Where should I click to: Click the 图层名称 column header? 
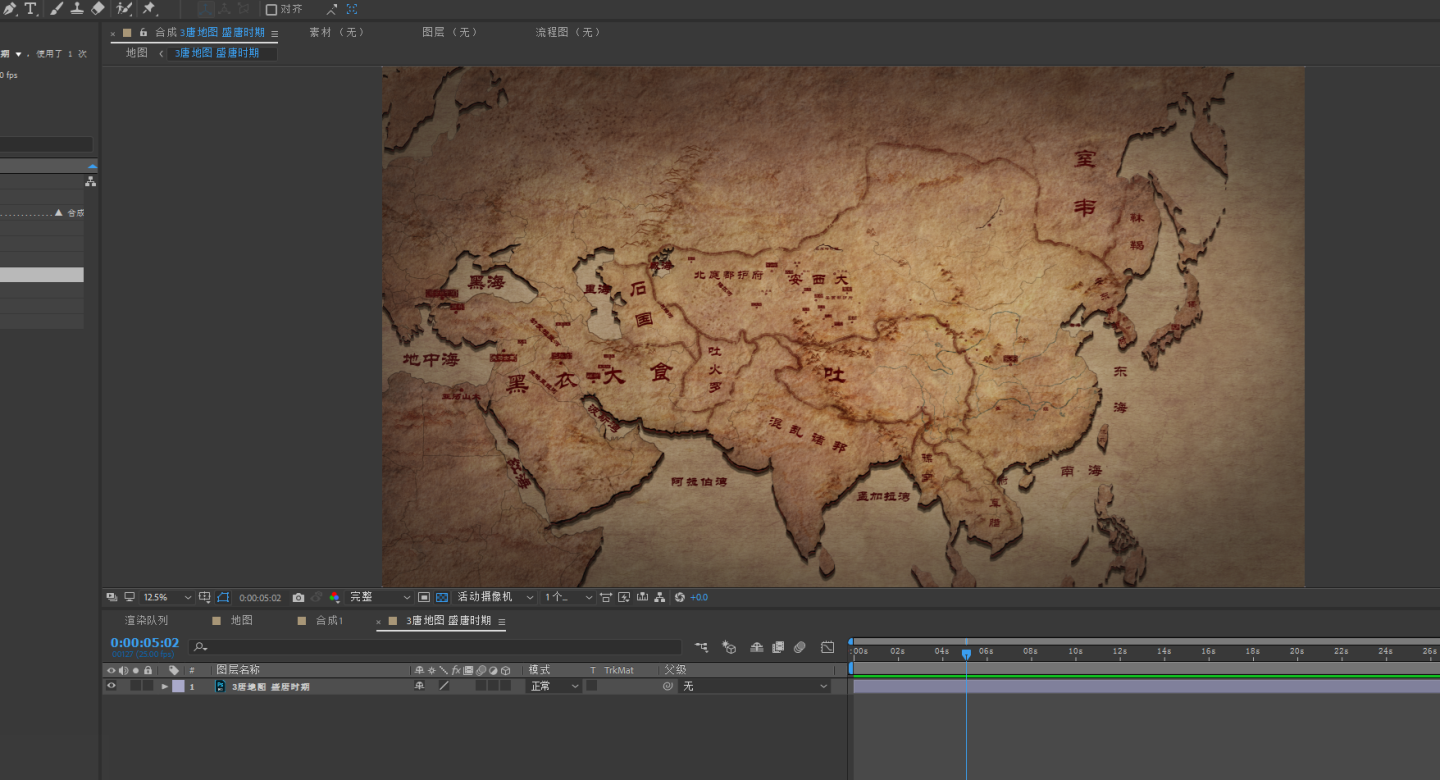click(238, 670)
